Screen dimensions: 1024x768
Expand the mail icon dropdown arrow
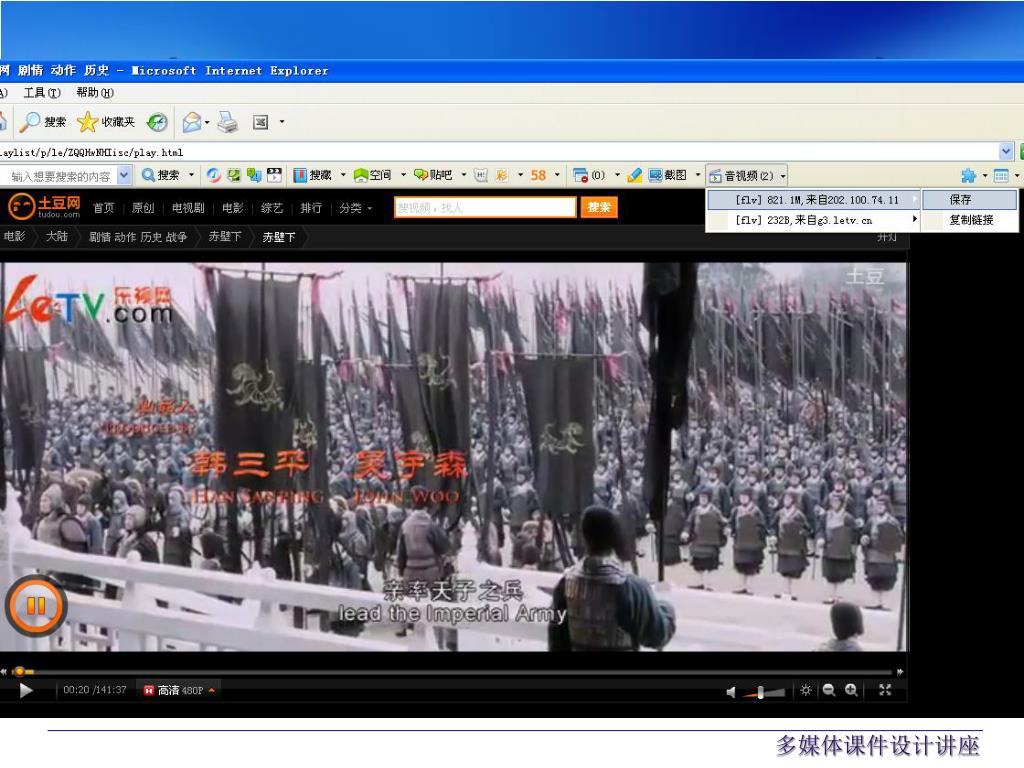click(x=207, y=122)
